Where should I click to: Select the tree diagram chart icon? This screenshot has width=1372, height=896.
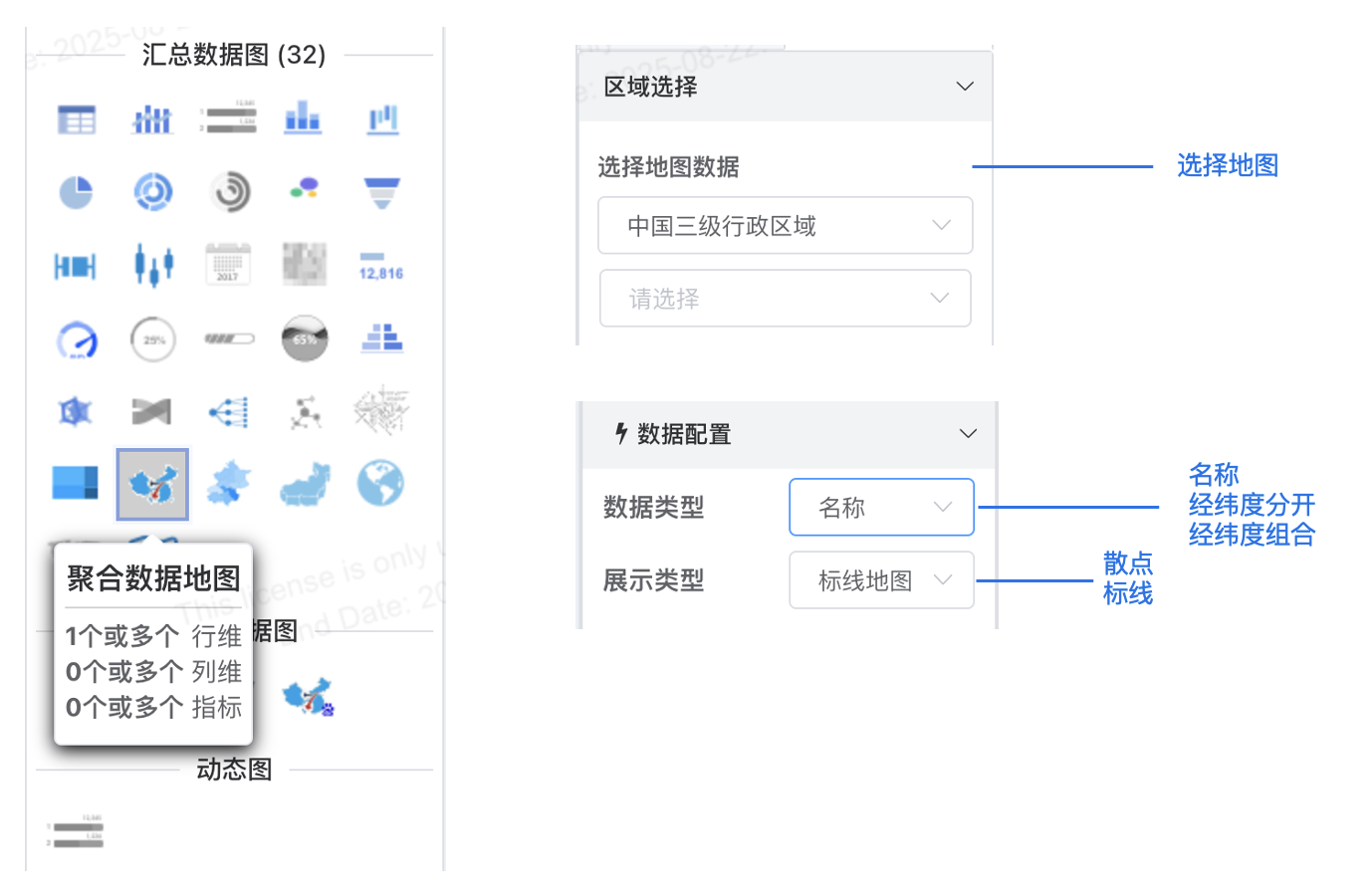[x=228, y=411]
